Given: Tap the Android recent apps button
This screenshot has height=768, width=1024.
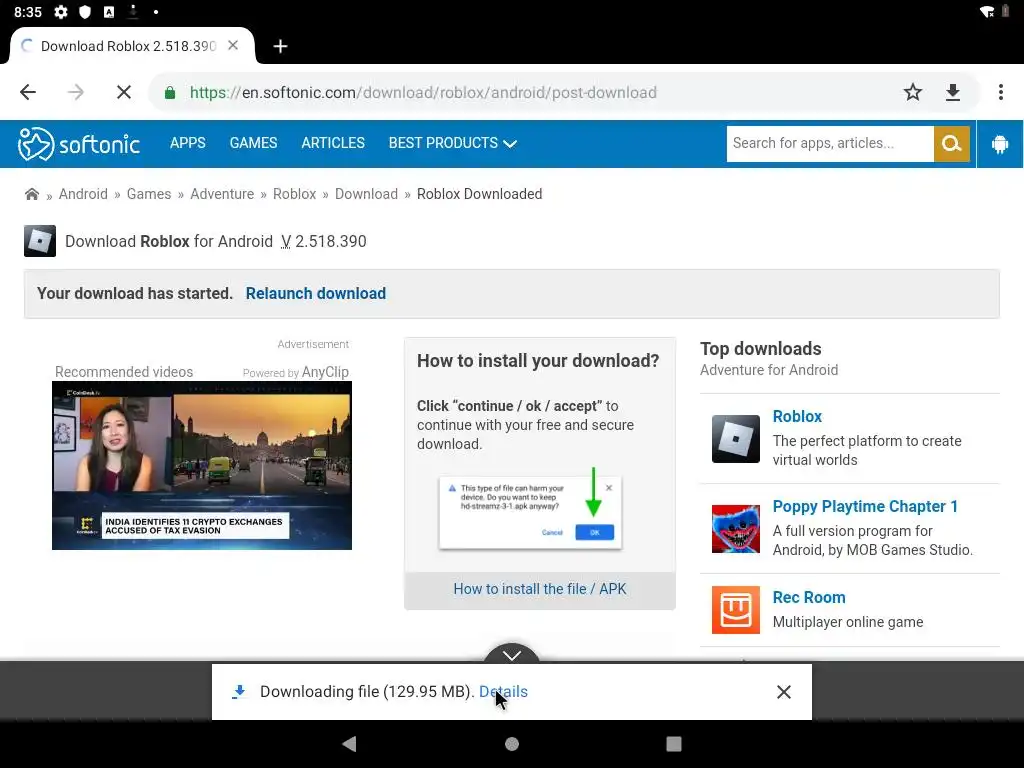Looking at the screenshot, I should (x=673, y=744).
